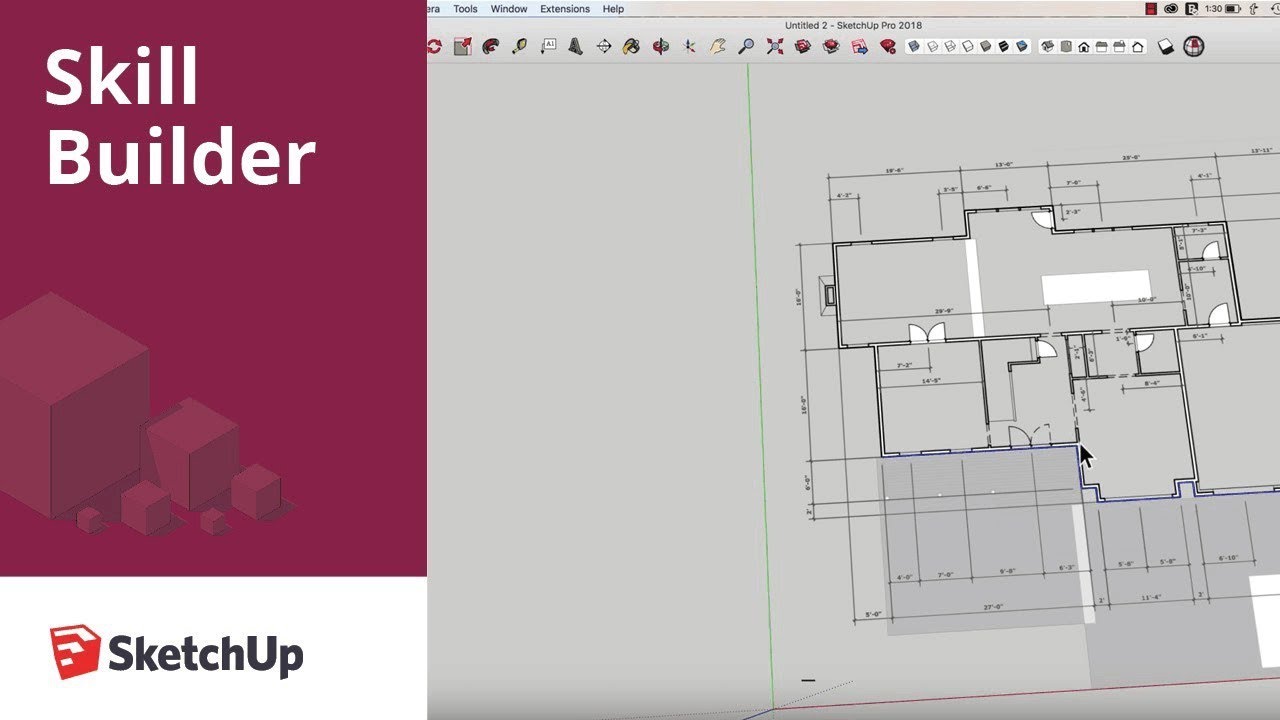The height and width of the screenshot is (720, 1280).
Task: Open the Window menu
Action: tap(508, 8)
